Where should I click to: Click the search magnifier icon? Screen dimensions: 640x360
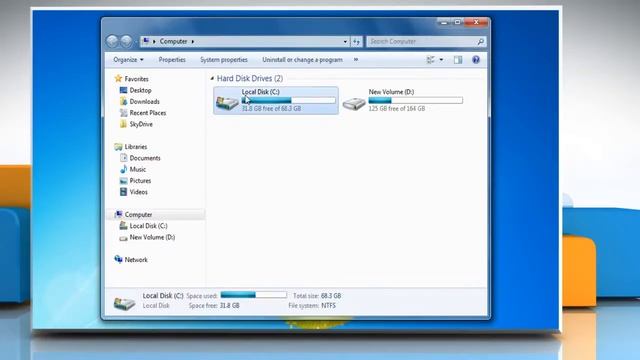(480, 42)
